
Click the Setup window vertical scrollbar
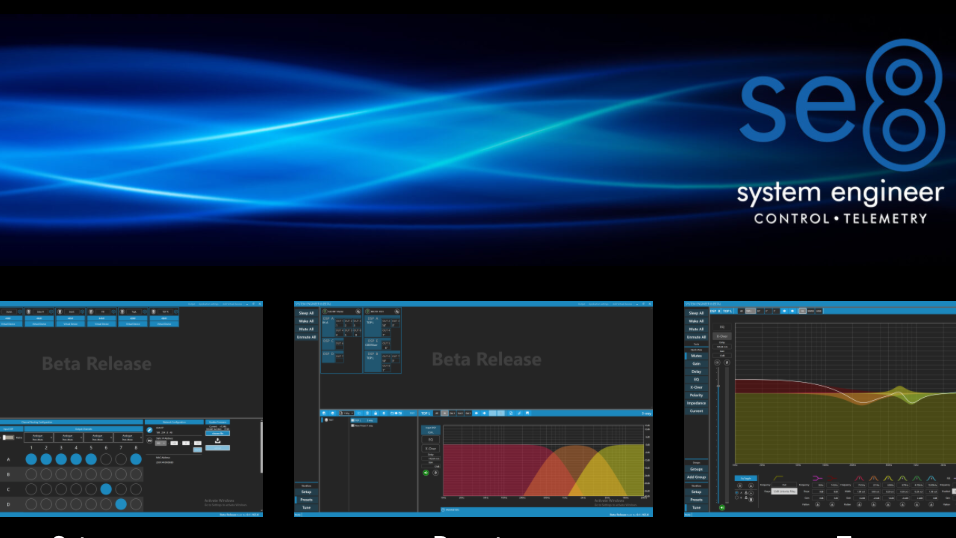262,447
